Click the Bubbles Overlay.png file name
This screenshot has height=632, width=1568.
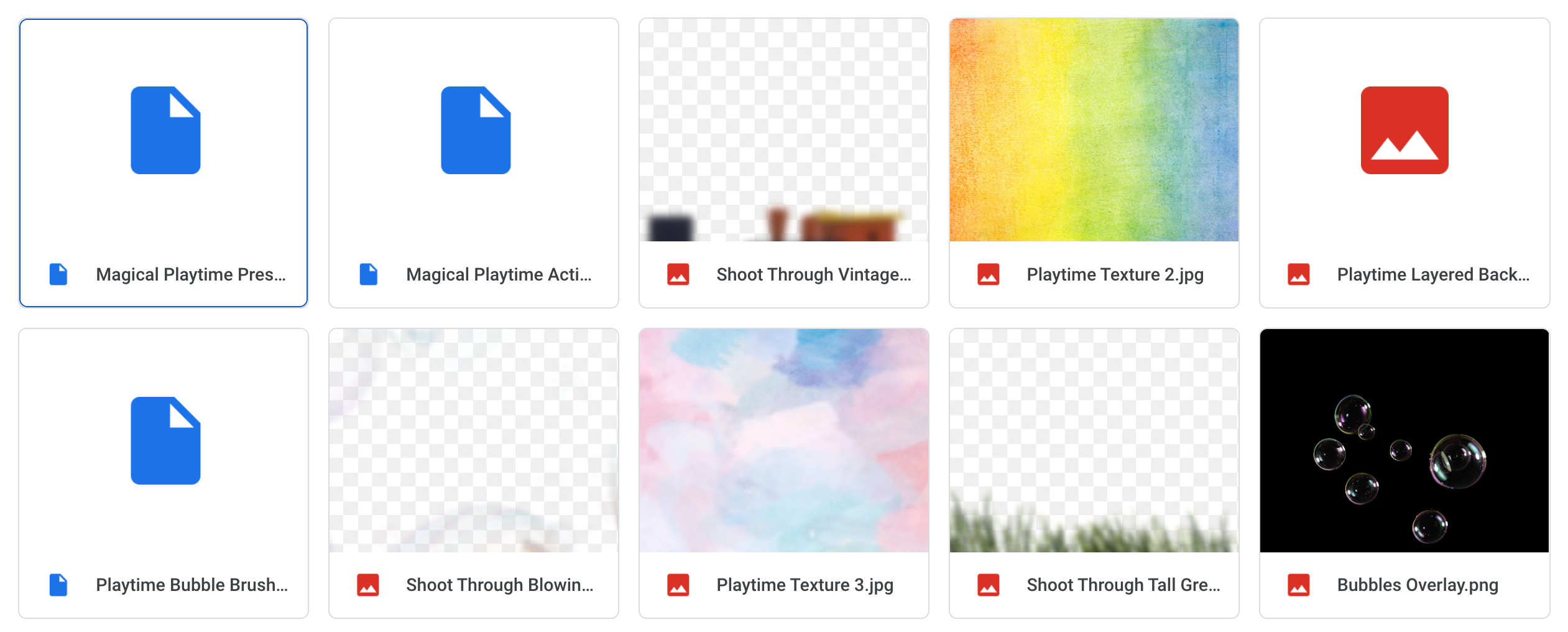1418,585
